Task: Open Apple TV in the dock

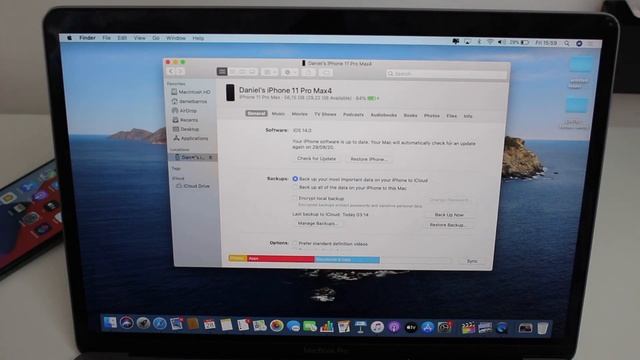Action: click(x=411, y=327)
